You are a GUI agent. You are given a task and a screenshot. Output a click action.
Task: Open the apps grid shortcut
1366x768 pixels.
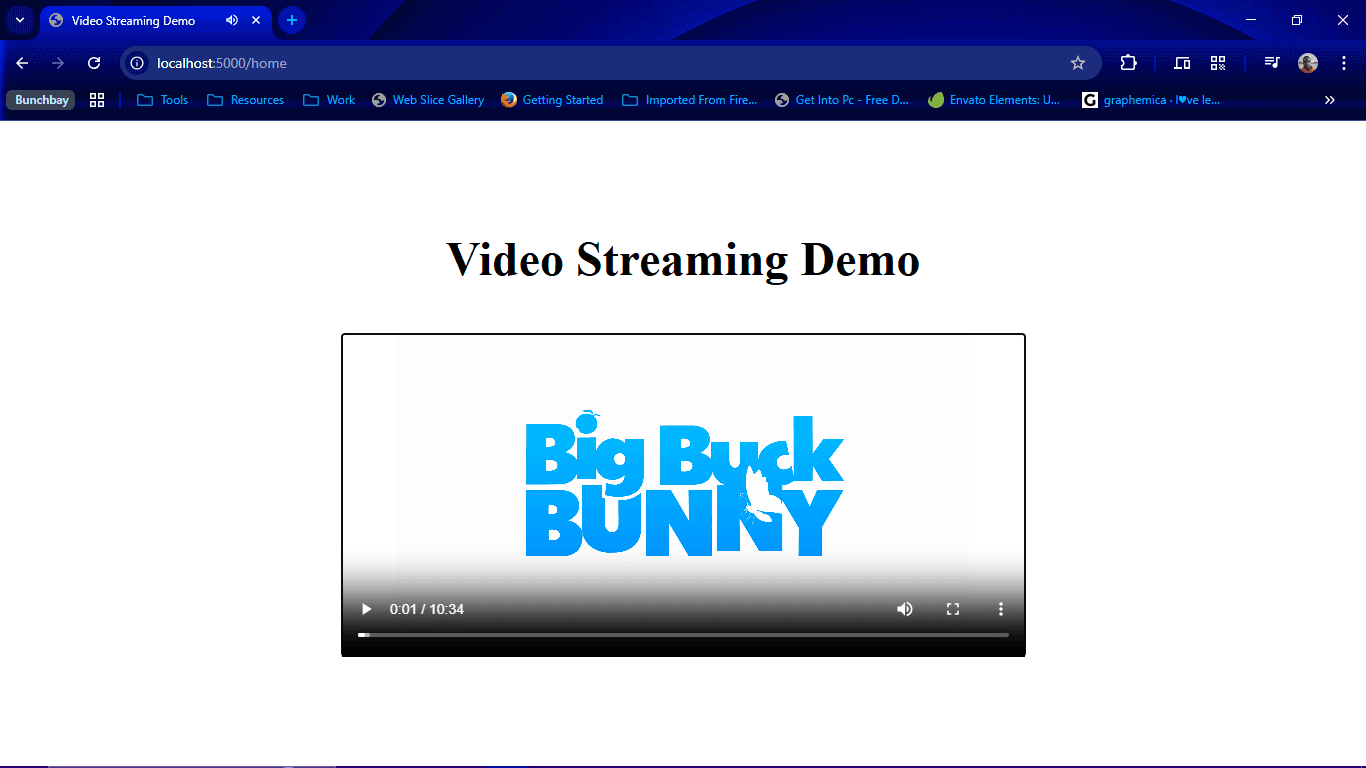(x=97, y=100)
